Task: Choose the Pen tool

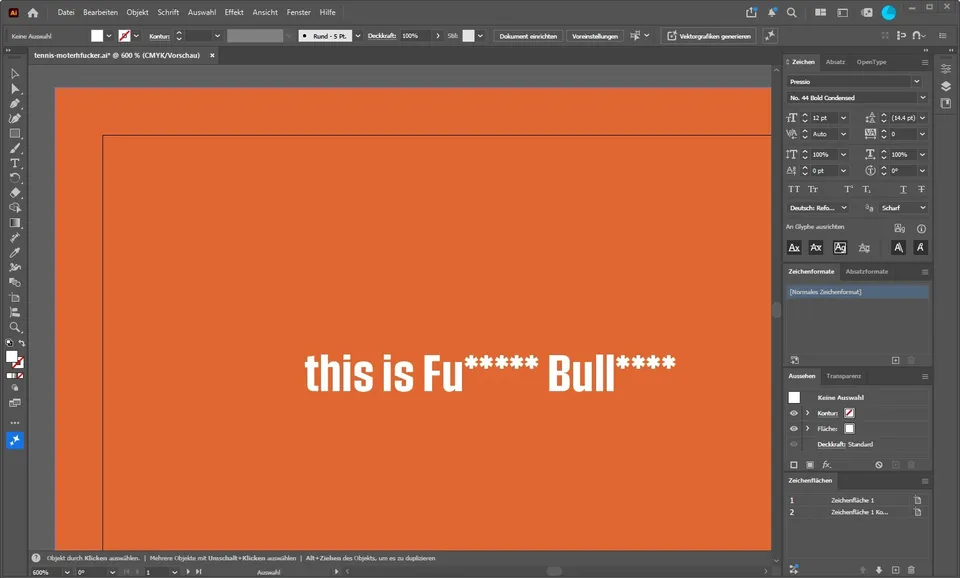Action: tap(15, 103)
